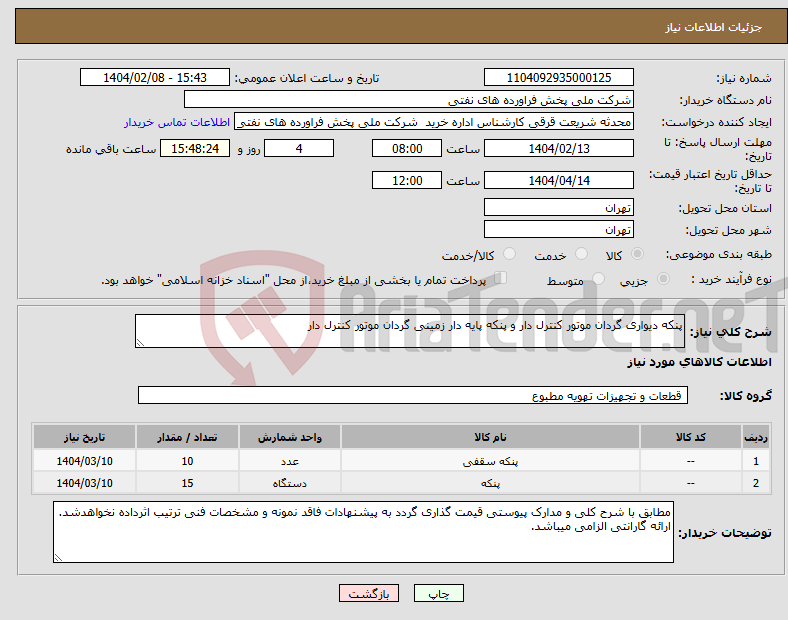Click the پنکه item name in row 2
The width and height of the screenshot is (788, 620).
point(490,483)
